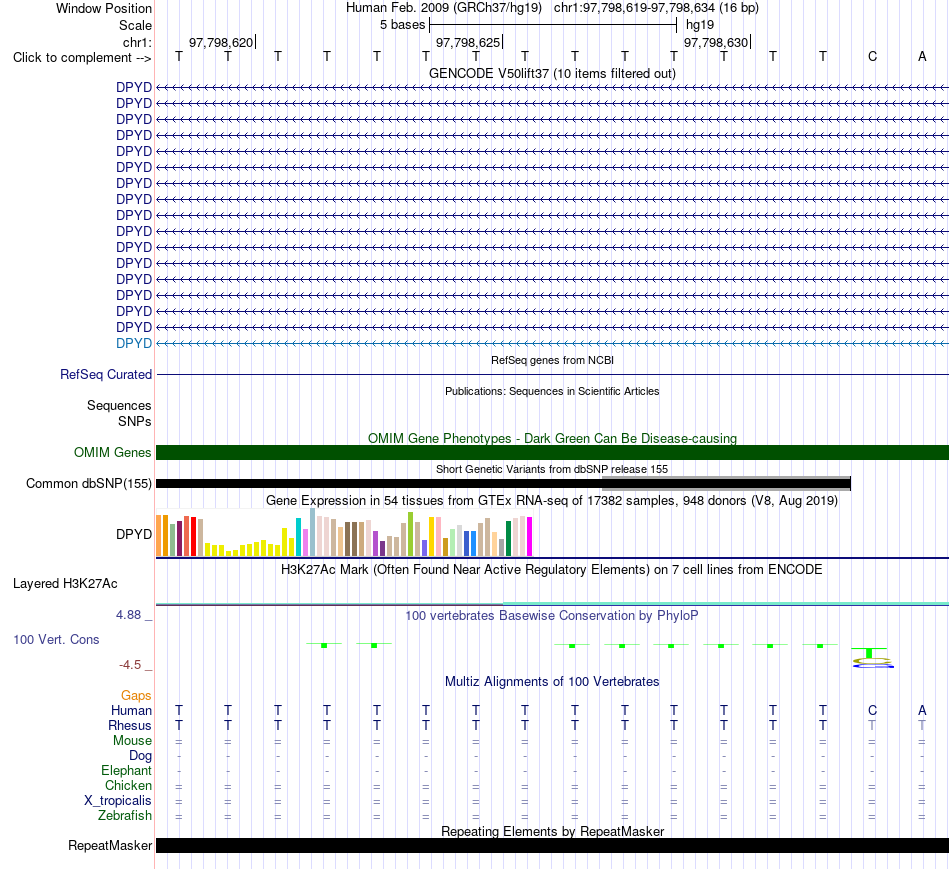Screen dimensions: 950x869
Task: Click position marker 97,798,625 on ruler
Action: pyautogui.click(x=468, y=42)
